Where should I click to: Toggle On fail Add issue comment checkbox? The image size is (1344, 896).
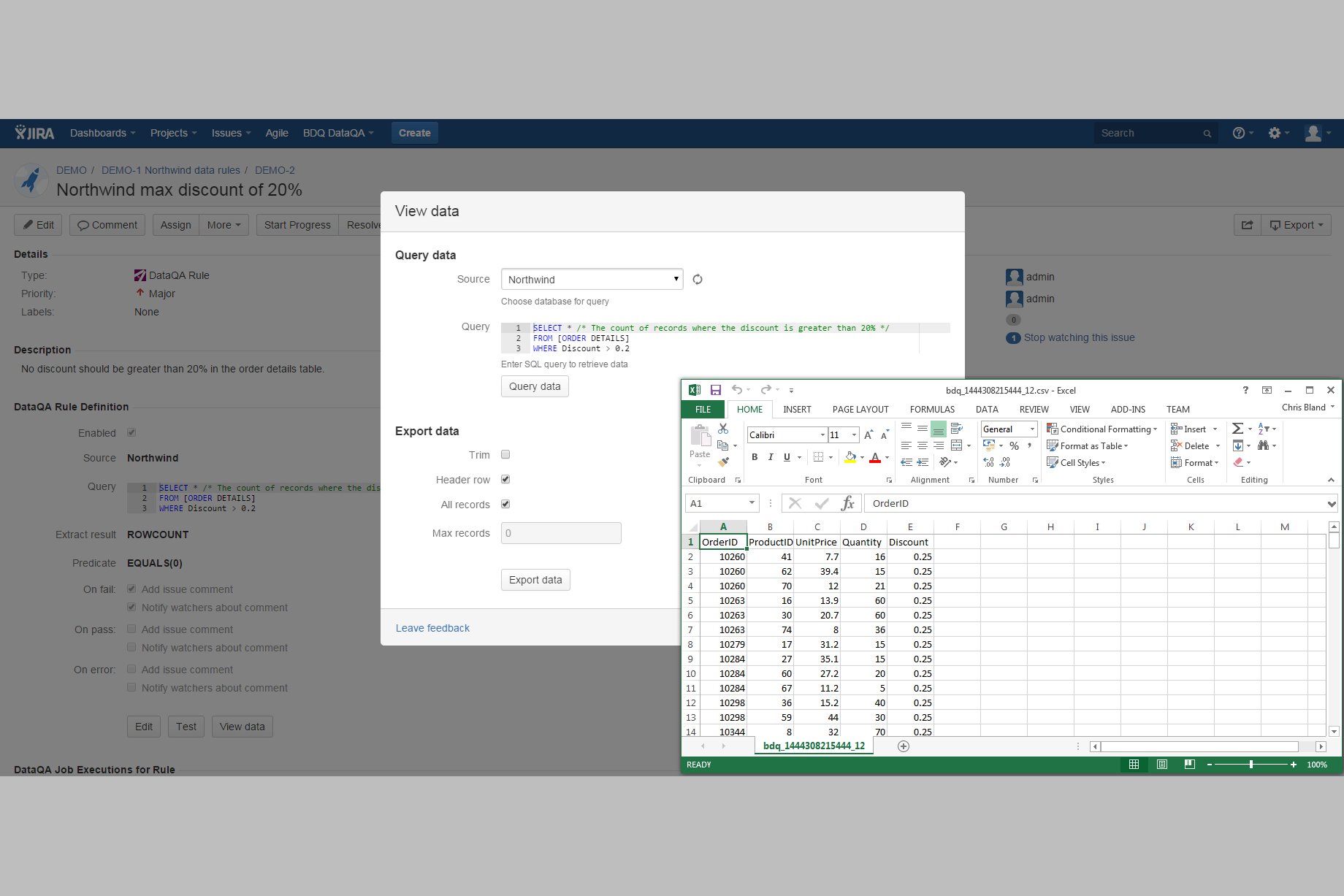[x=131, y=589]
